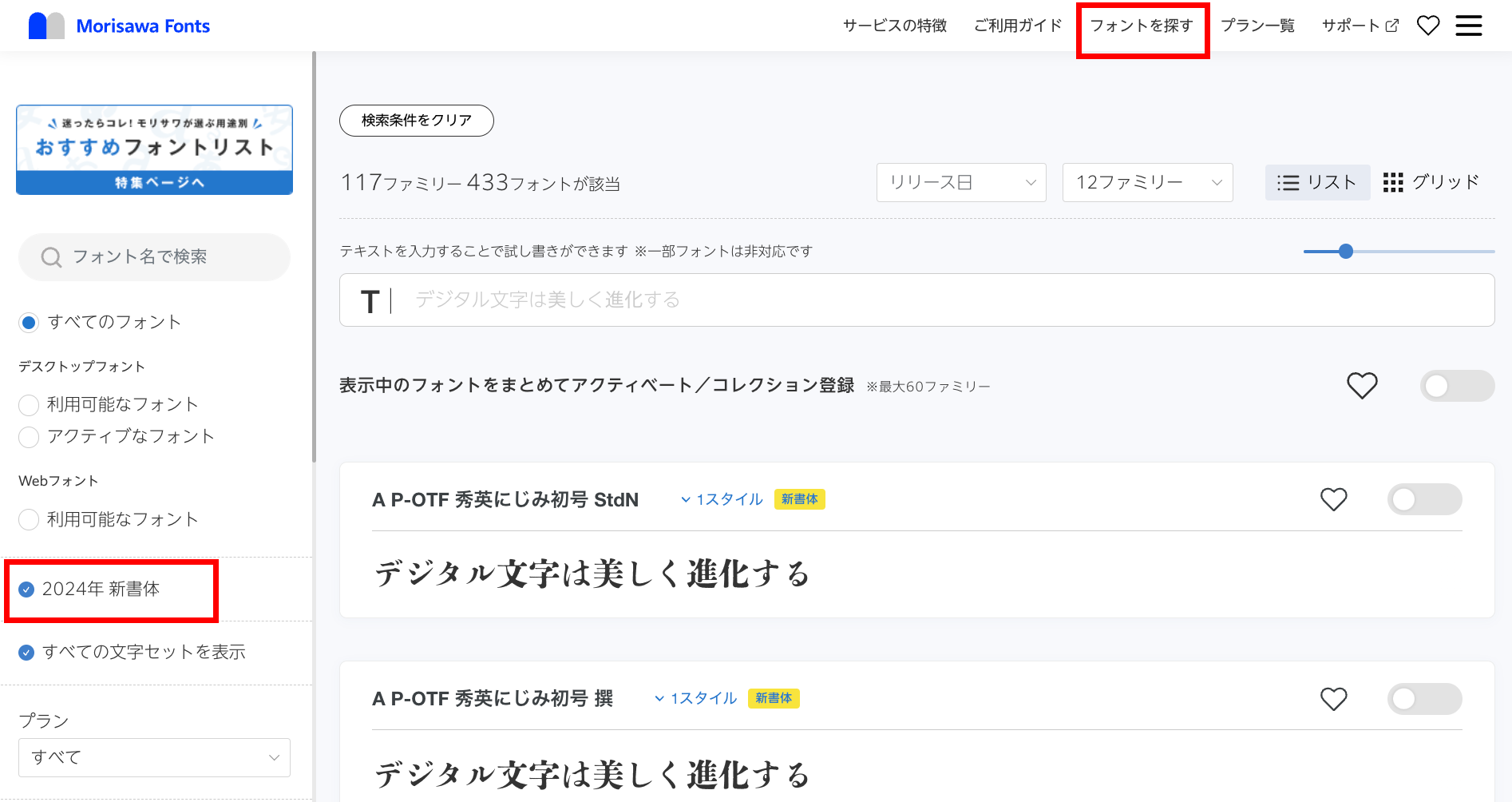The width and height of the screenshot is (1512, 802).
Task: Click 新書体 badge on 撰 font
Action: 774,698
